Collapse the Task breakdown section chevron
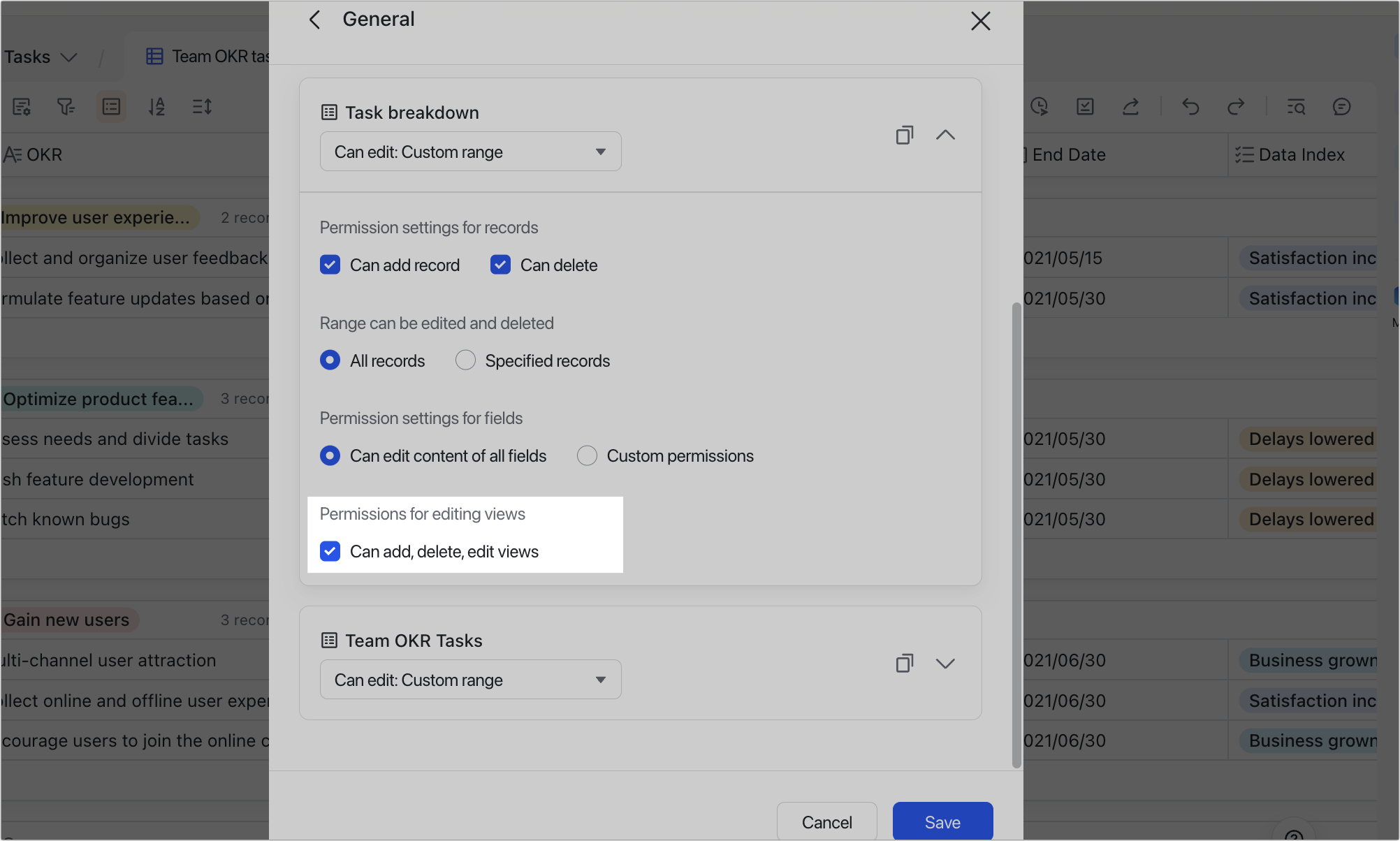The image size is (1400, 841). (945, 134)
